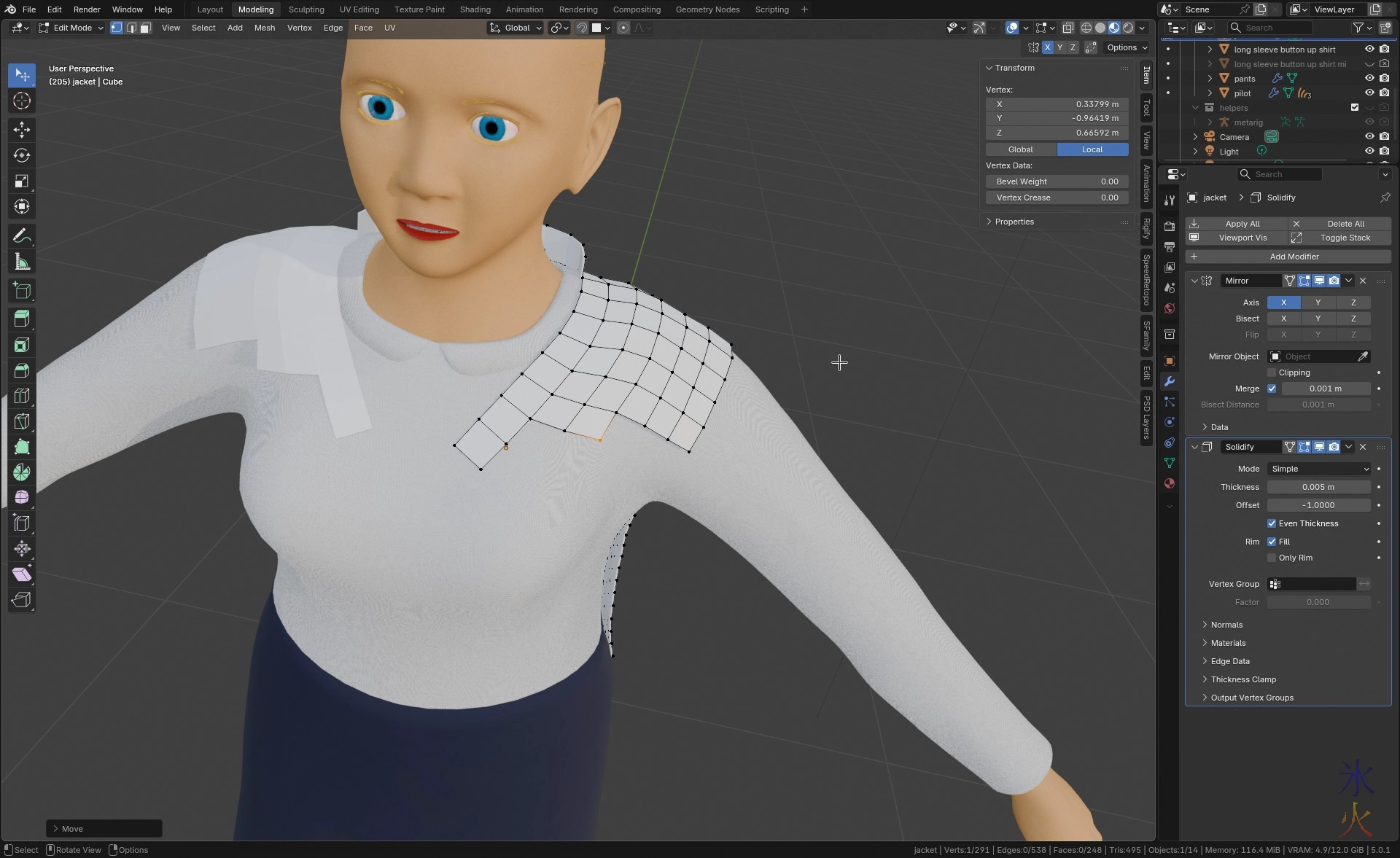Select the Move tool in the toolbar
1400x858 pixels.
(x=22, y=130)
